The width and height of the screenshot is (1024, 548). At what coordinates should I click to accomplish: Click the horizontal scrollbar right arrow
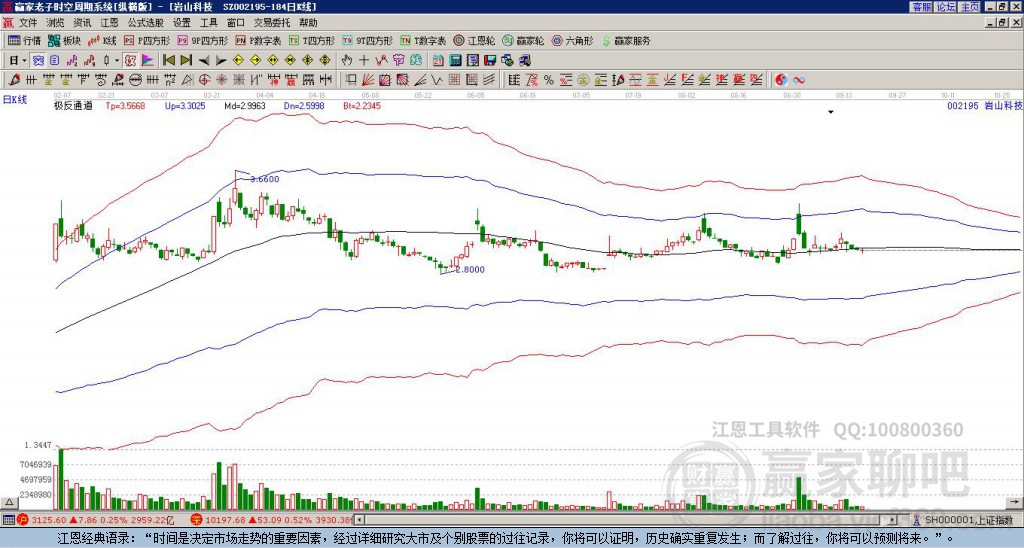(893, 520)
